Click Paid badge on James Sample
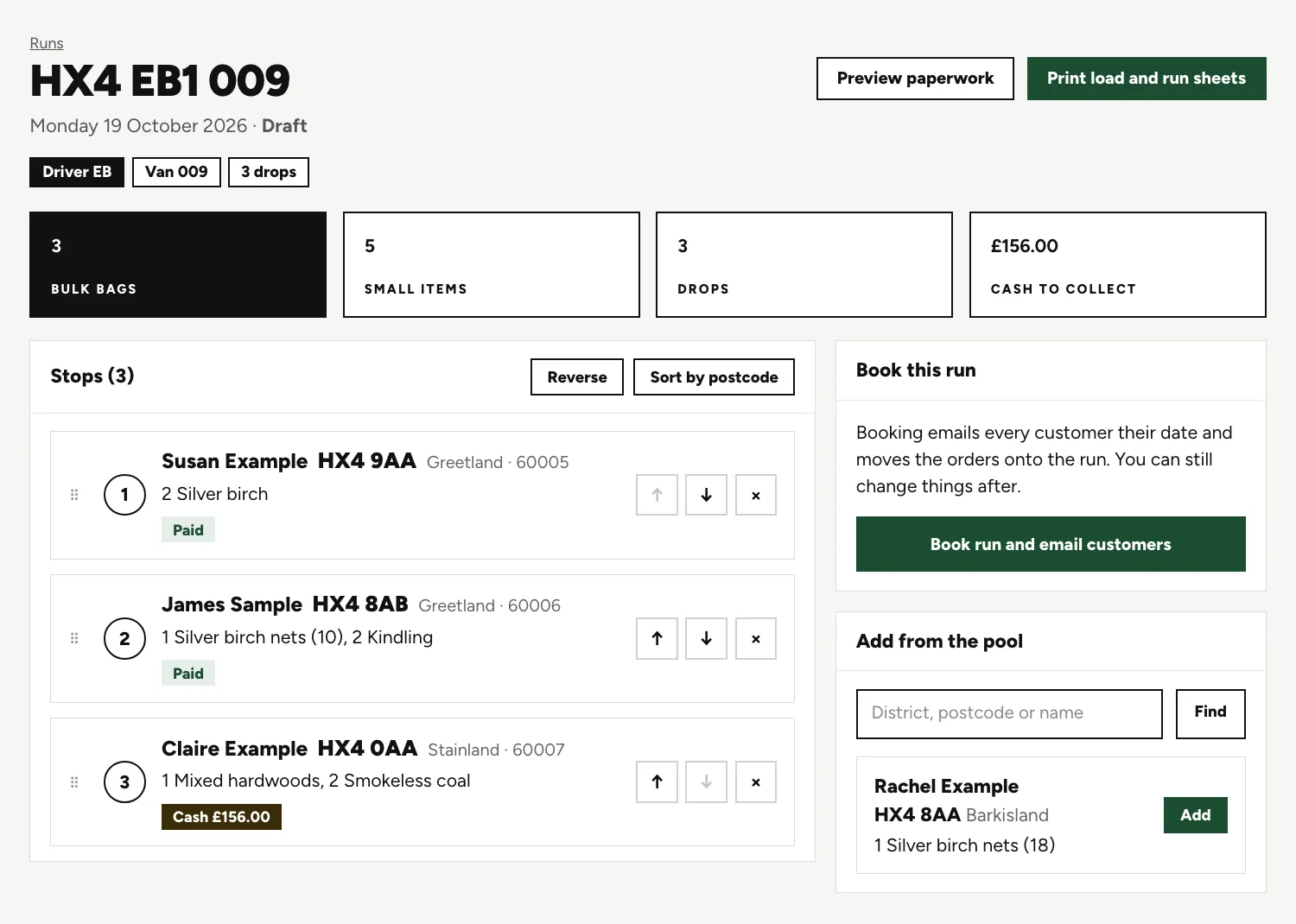Image resolution: width=1296 pixels, height=924 pixels. click(x=188, y=674)
